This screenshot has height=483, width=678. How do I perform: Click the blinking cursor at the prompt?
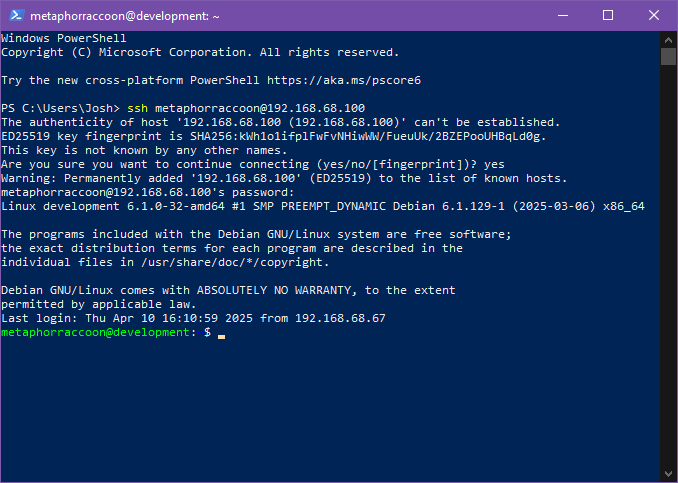pyautogui.click(x=221, y=336)
